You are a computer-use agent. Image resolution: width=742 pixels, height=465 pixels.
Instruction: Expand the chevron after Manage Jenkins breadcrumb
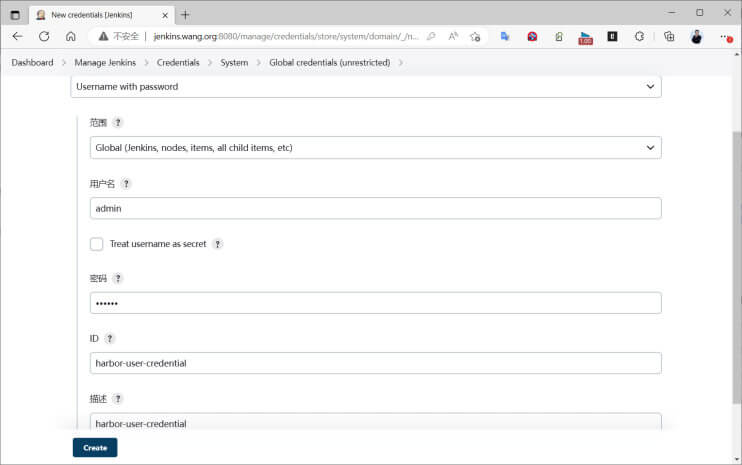point(146,62)
